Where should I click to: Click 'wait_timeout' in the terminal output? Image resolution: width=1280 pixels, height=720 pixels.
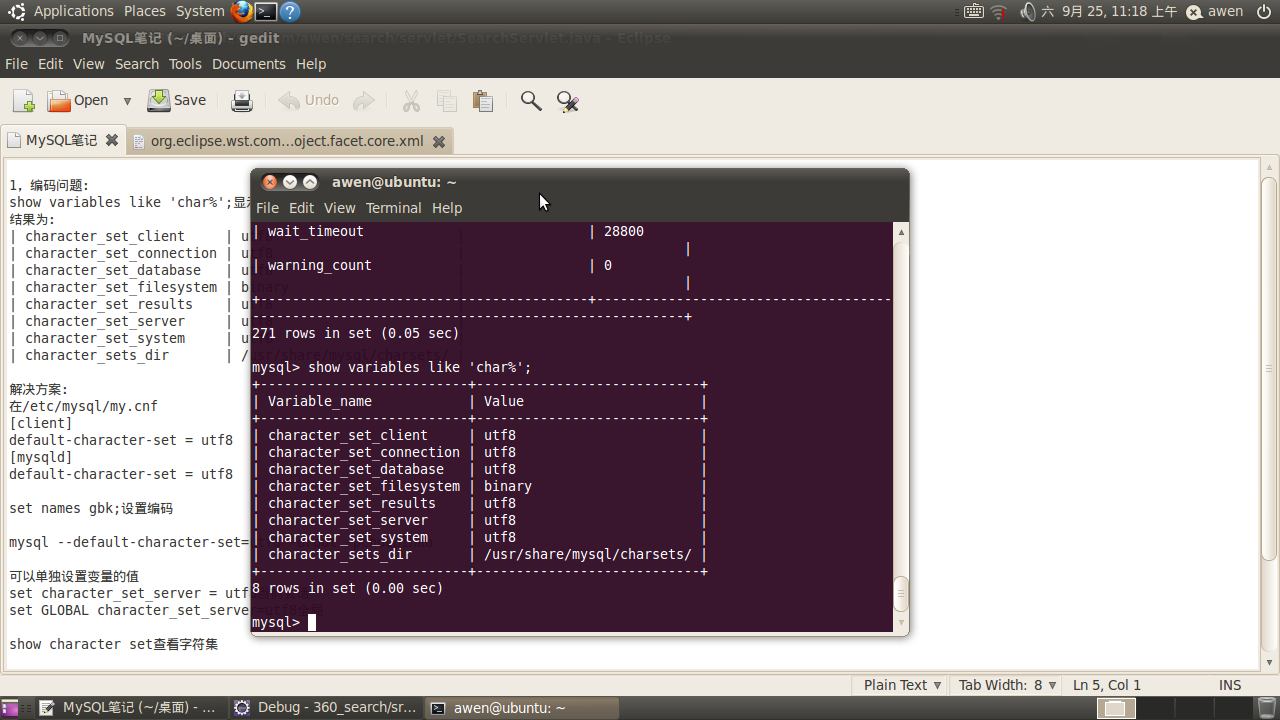pos(316,231)
